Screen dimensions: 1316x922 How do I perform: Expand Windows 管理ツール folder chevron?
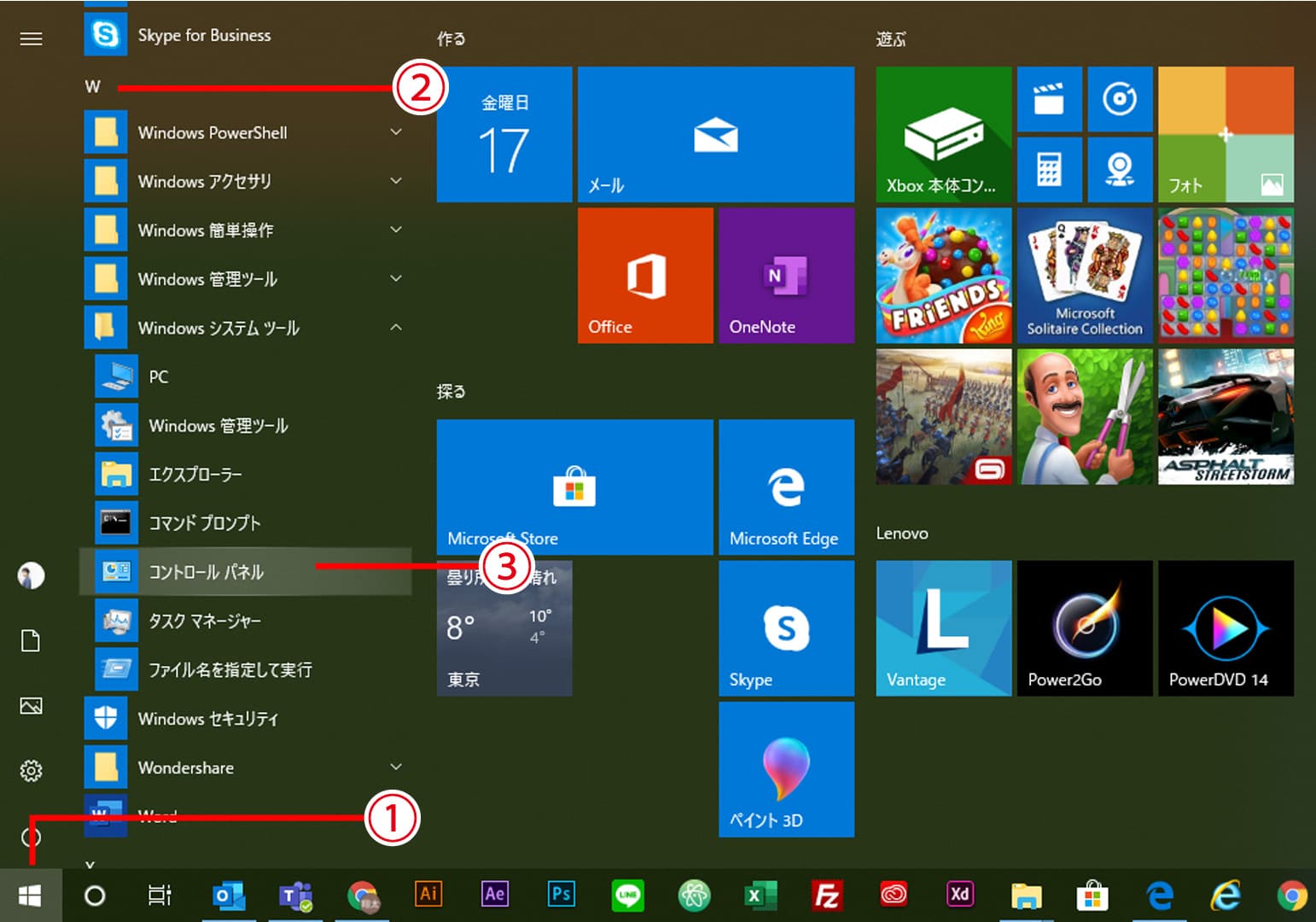coord(396,278)
